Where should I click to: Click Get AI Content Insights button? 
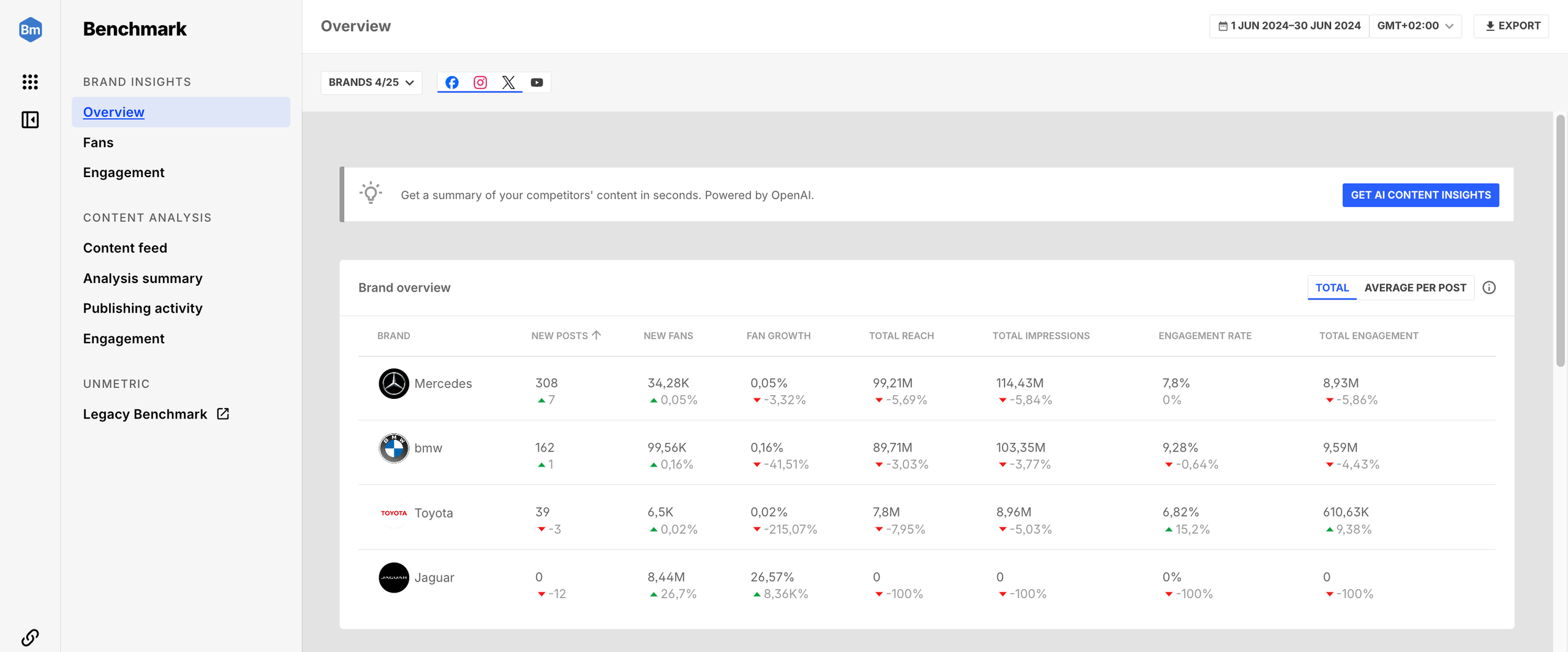click(x=1420, y=195)
